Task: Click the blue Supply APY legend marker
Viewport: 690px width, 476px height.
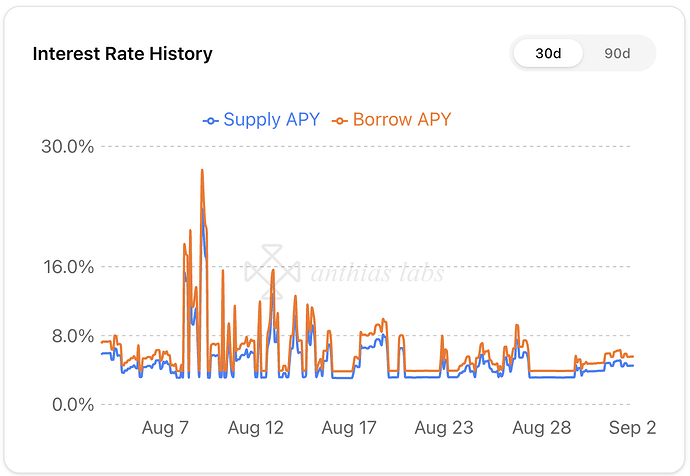Action: 210,121
